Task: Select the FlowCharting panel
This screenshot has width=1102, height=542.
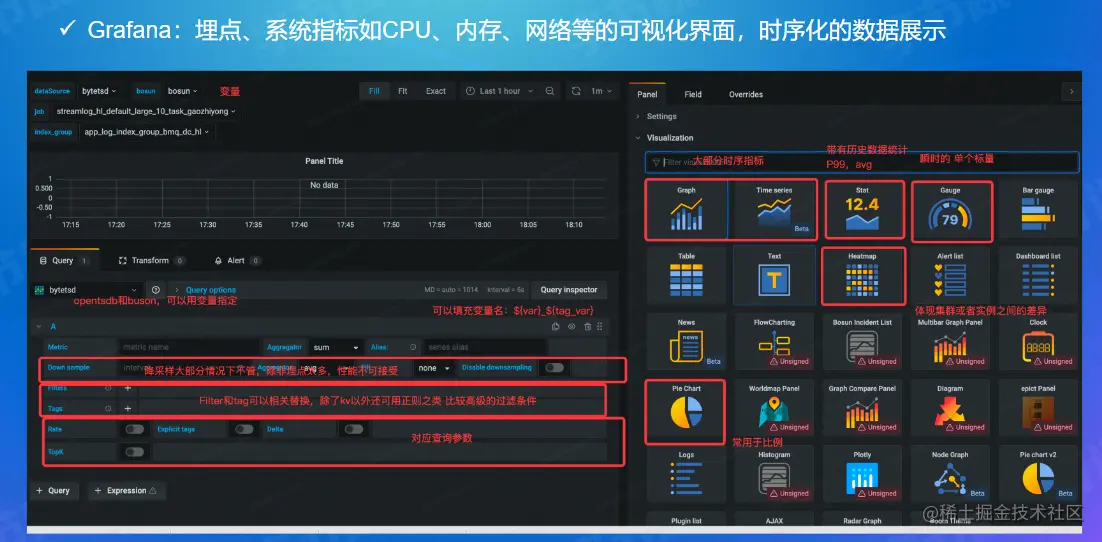Action: click(x=774, y=341)
